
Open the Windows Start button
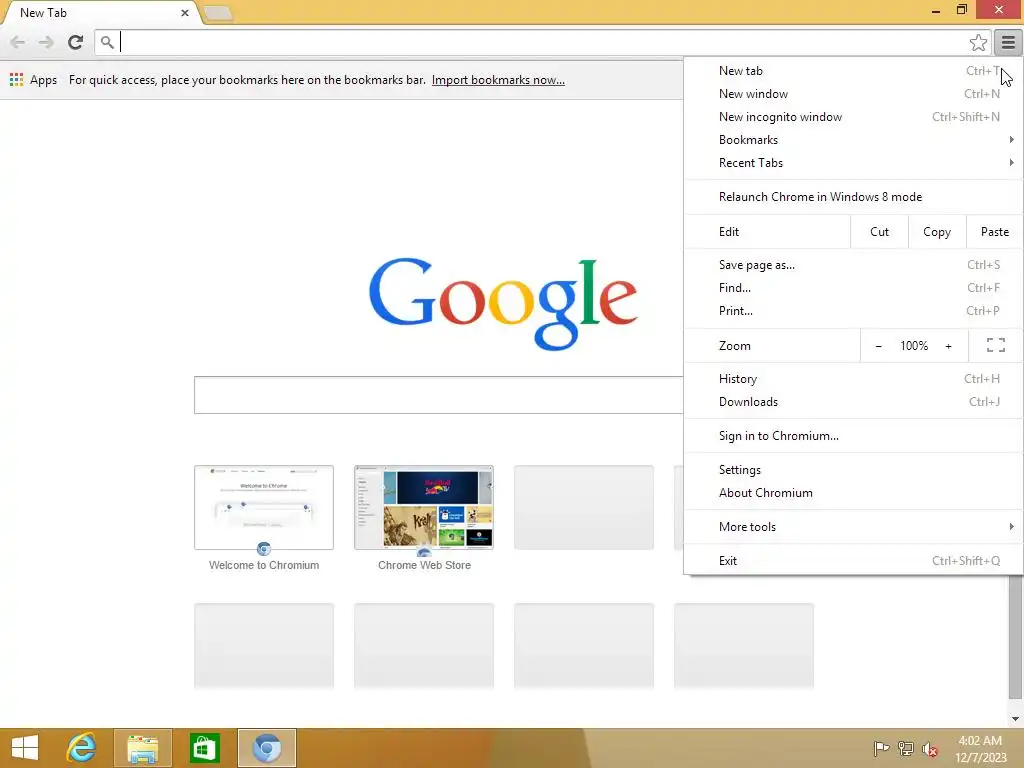(25, 748)
